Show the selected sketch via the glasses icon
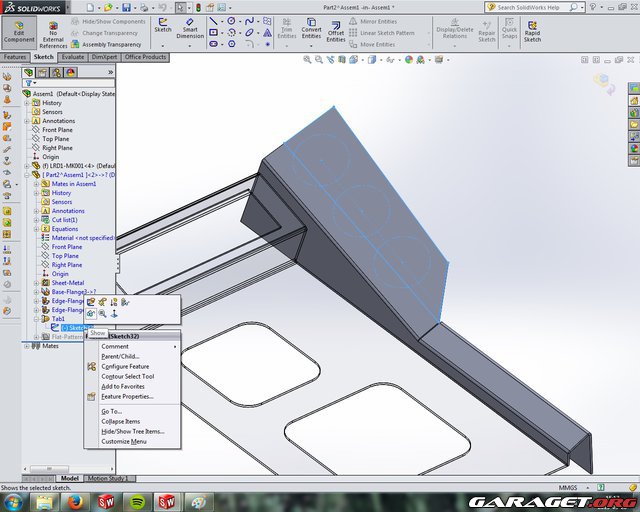 click(x=90, y=314)
